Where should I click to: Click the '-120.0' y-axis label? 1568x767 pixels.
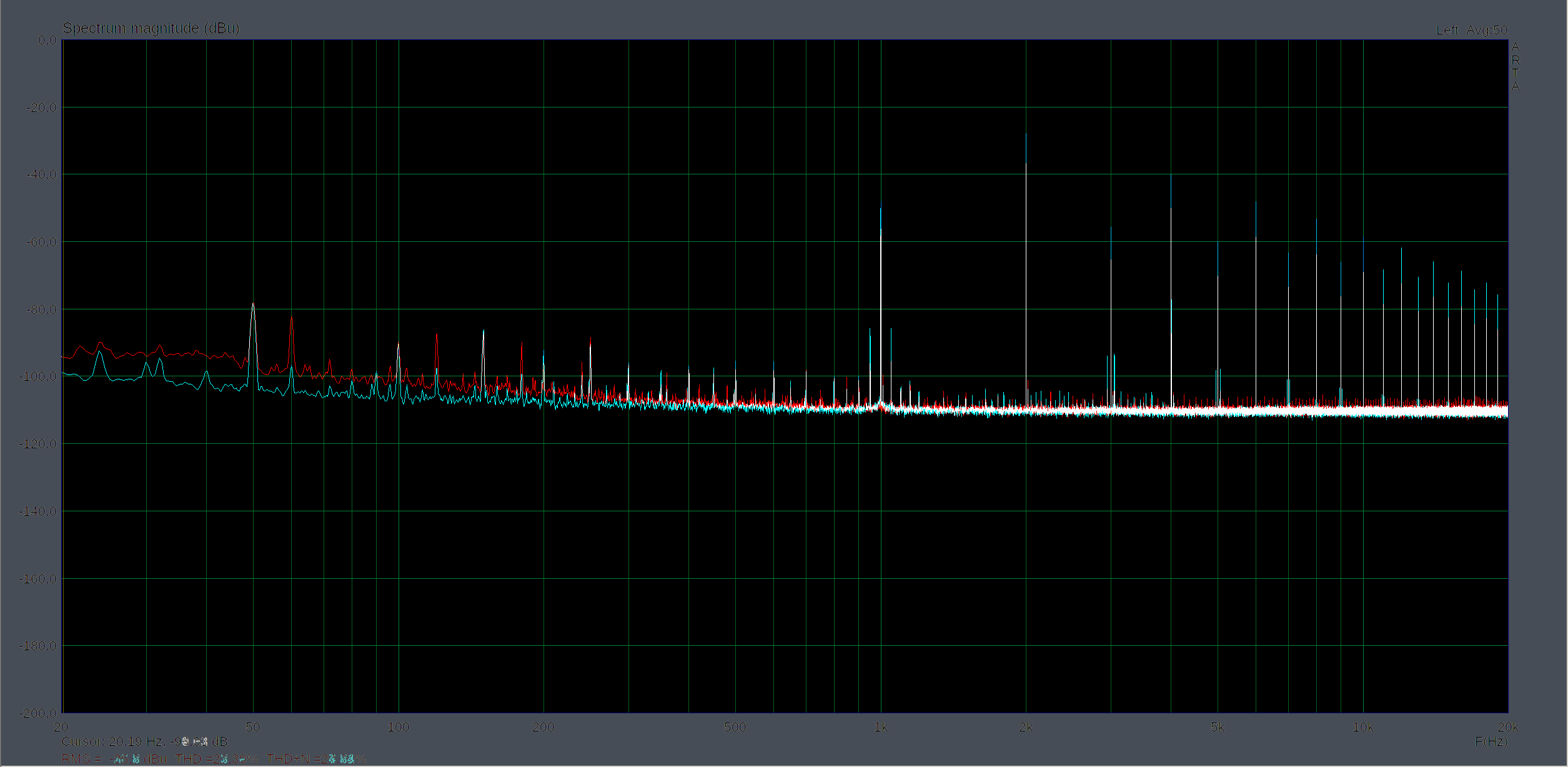[38, 444]
